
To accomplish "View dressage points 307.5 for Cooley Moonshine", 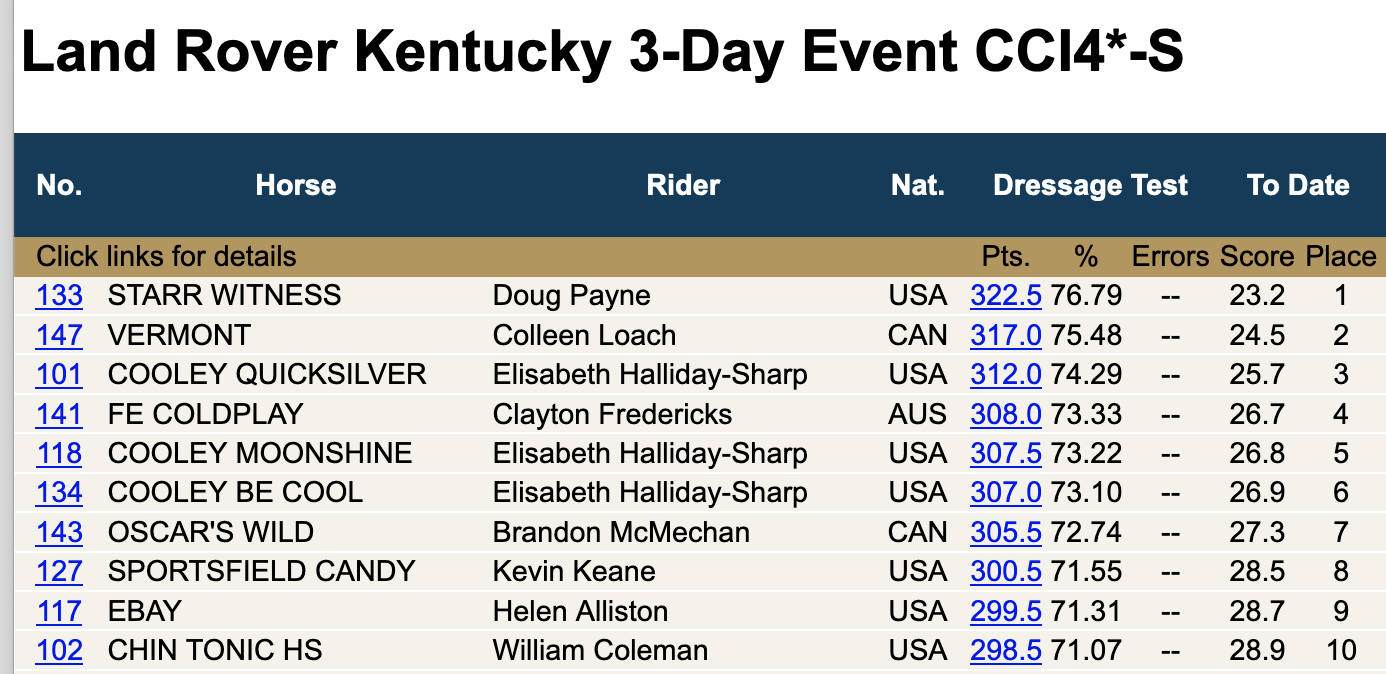I will (x=1006, y=454).
